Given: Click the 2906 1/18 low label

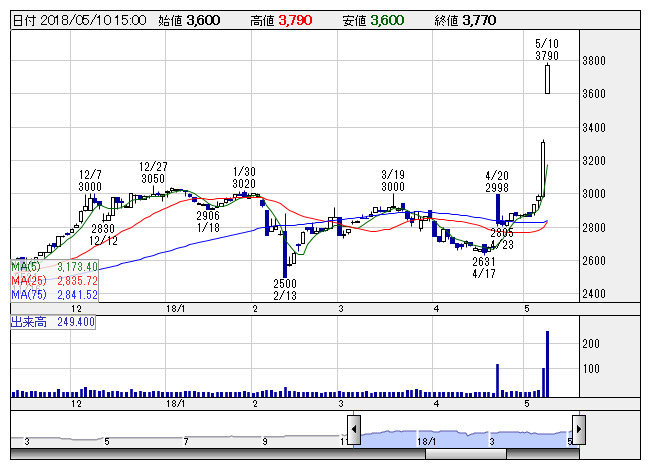Looking at the screenshot, I should [x=208, y=222].
